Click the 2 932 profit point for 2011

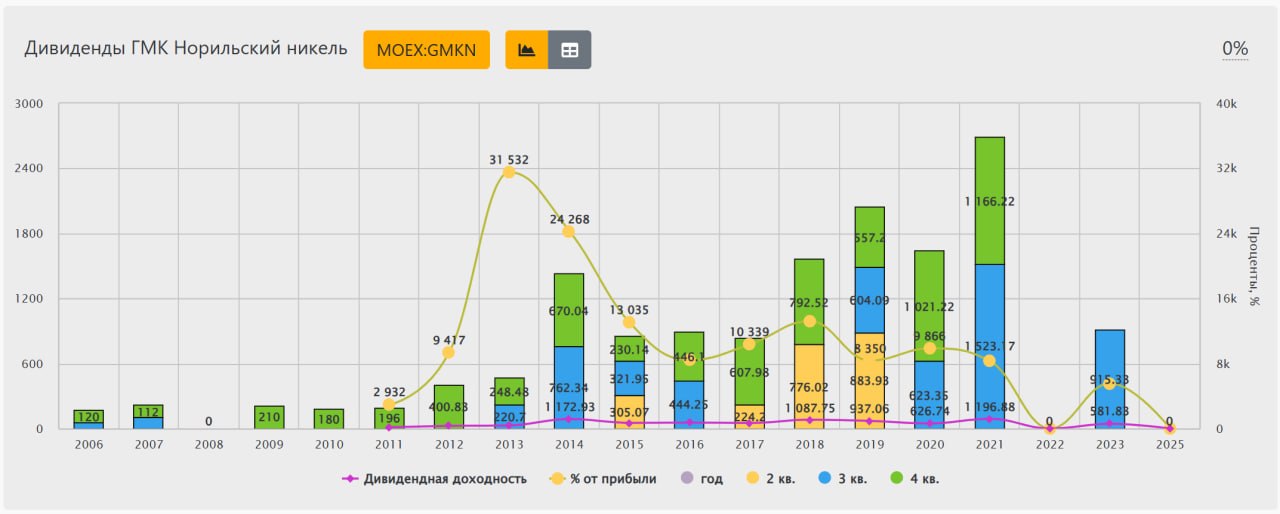(389, 405)
